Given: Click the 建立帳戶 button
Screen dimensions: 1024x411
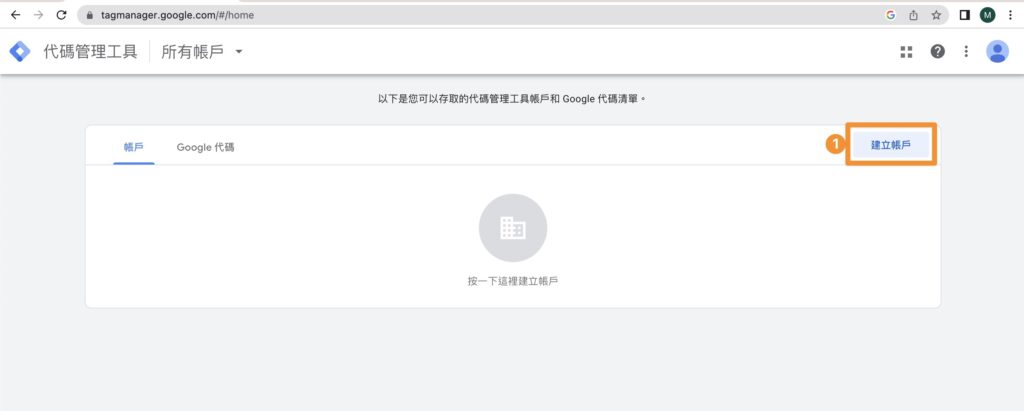Looking at the screenshot, I should pyautogui.click(x=891, y=144).
